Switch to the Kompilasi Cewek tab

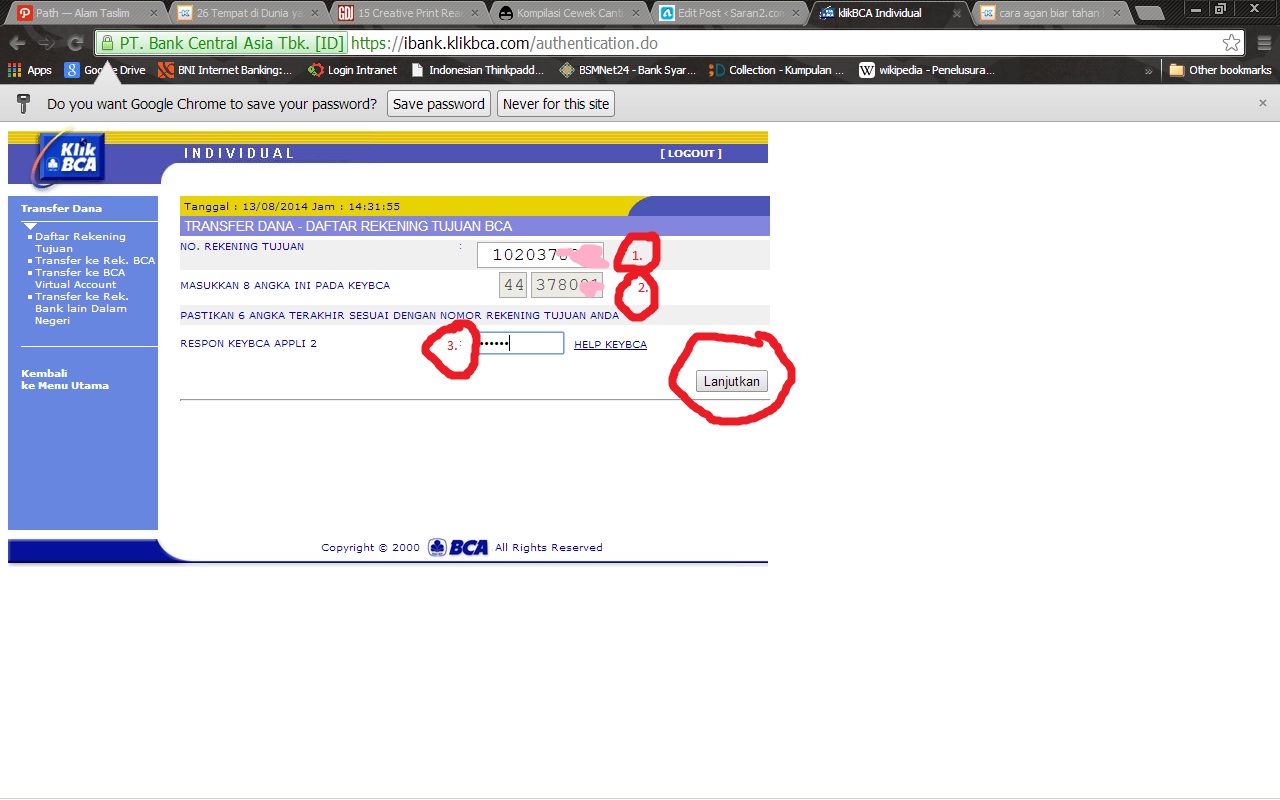click(566, 13)
